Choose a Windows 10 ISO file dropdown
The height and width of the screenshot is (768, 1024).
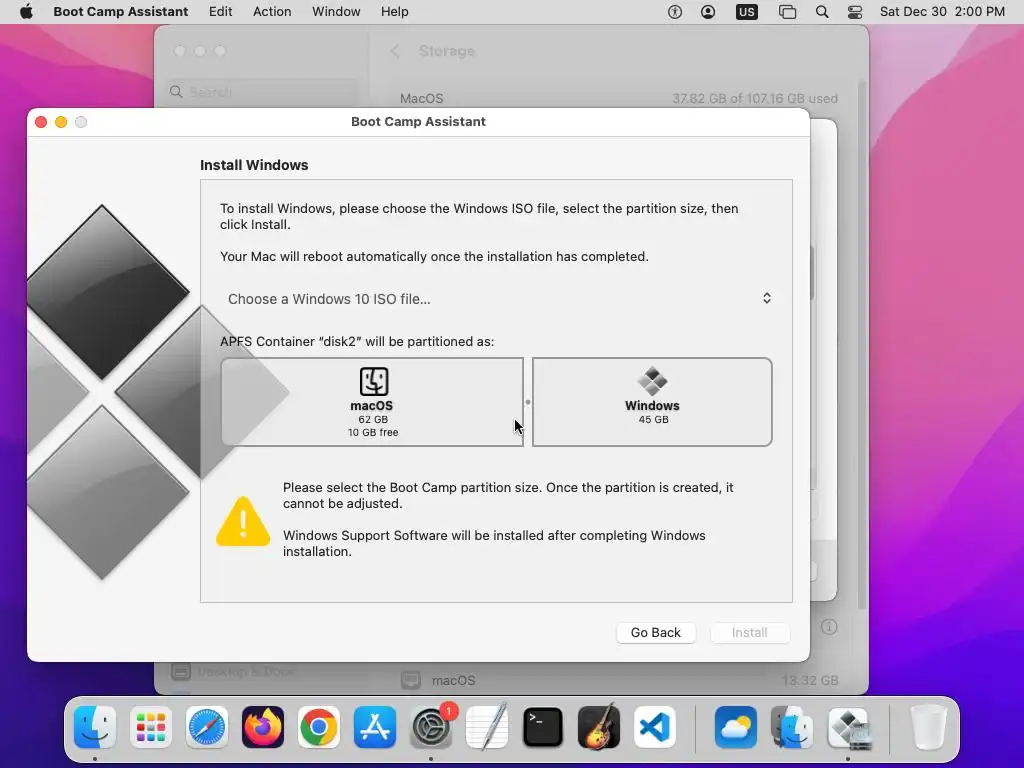500,298
